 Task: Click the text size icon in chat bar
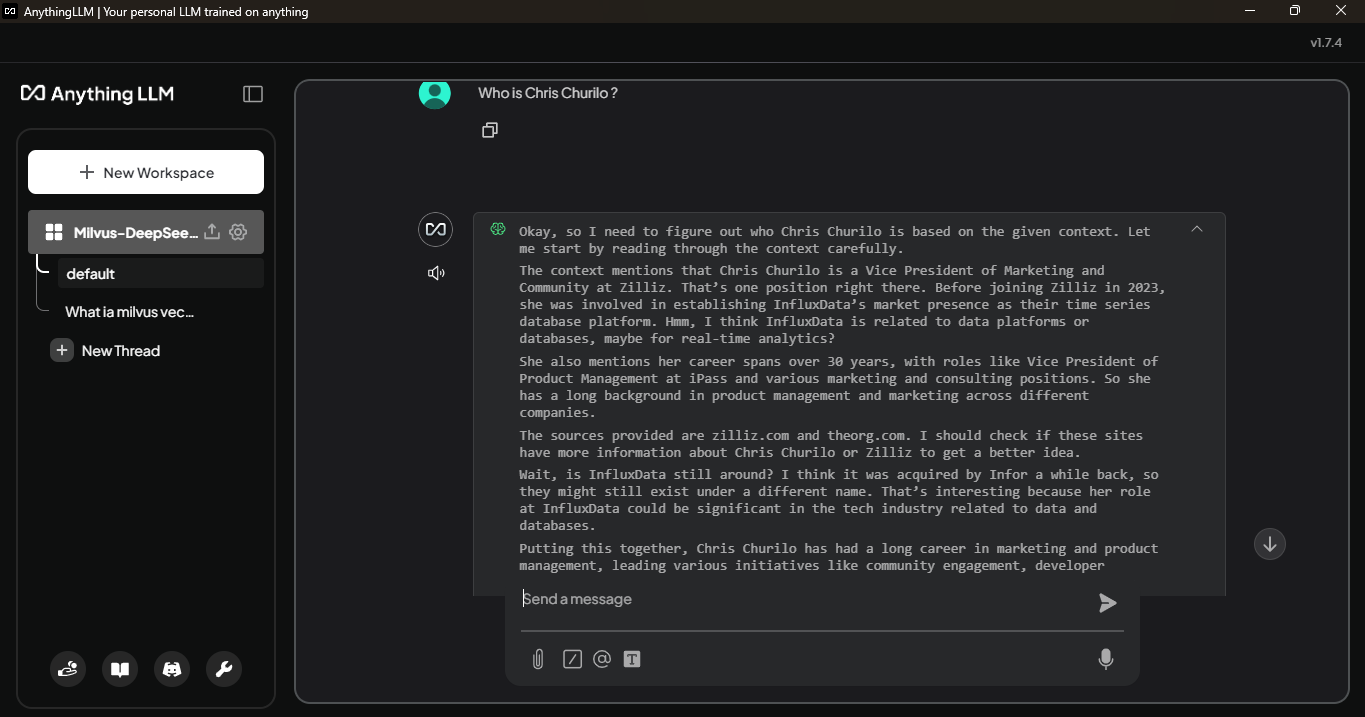[x=631, y=659]
